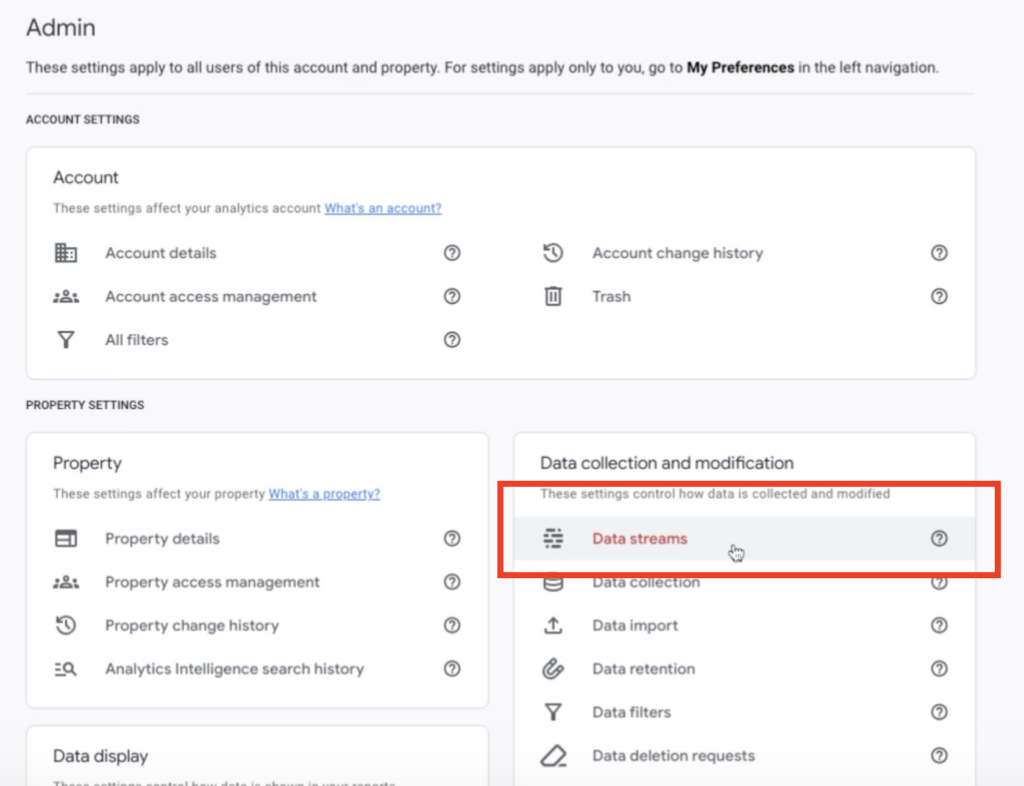The image size is (1024, 786).
Task: Click the Trash bin icon
Action: pos(553,296)
